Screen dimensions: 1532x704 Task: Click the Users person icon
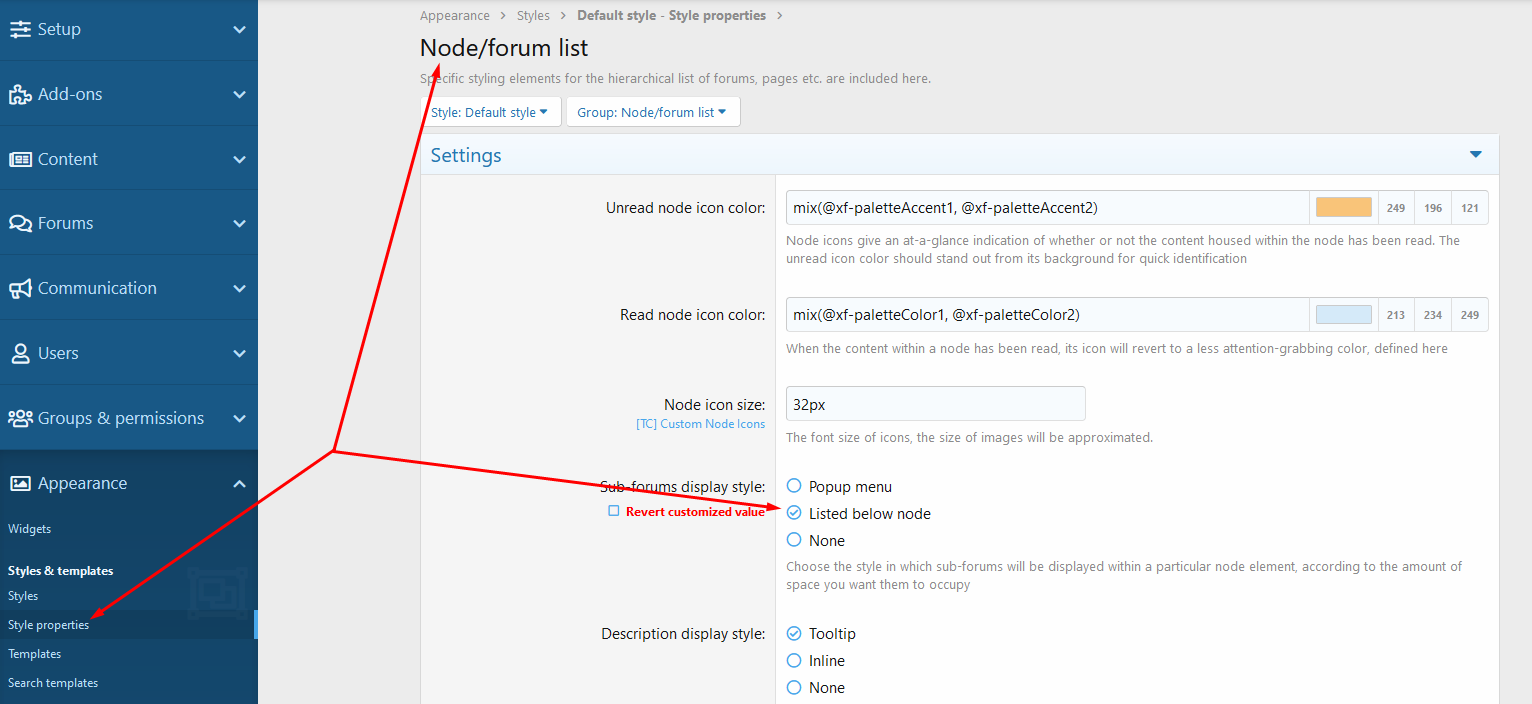coord(20,353)
